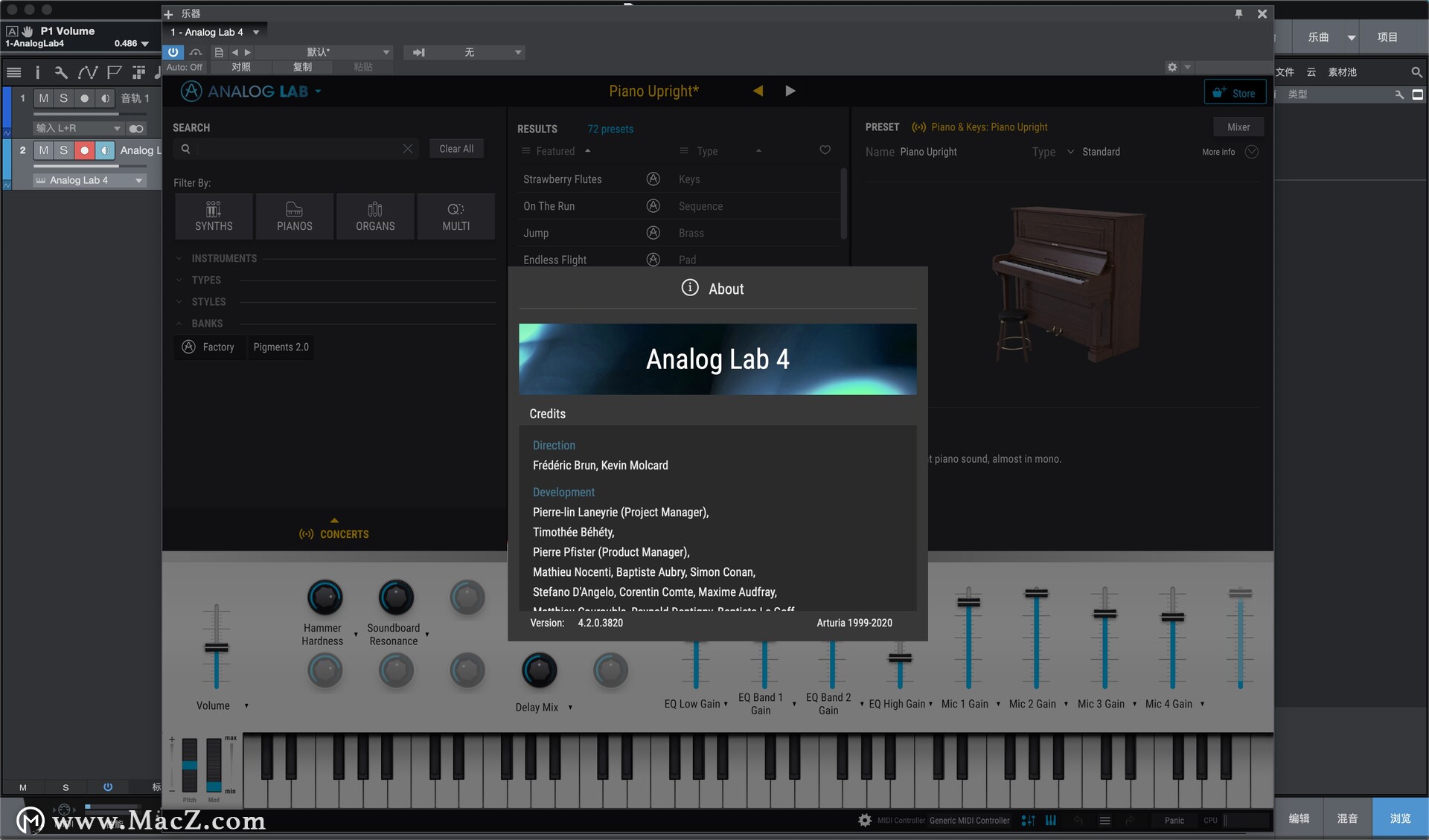Filter by ORGANS category

[x=375, y=217]
